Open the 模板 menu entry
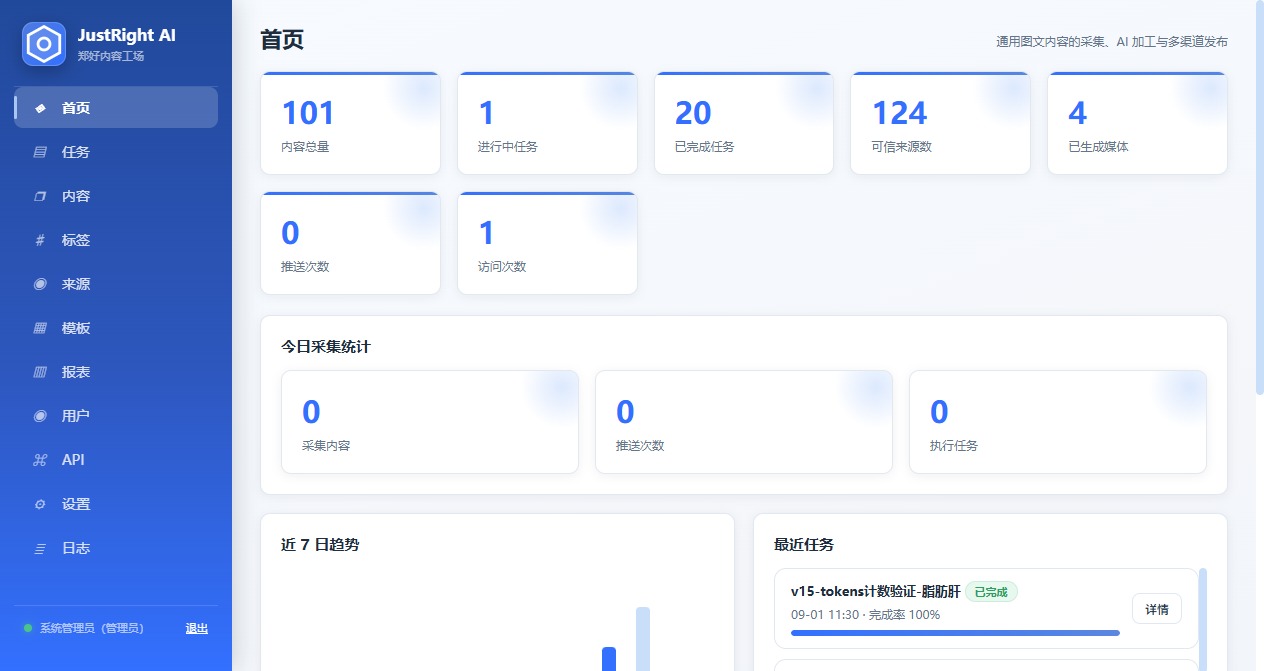Screen dimensions: 1264x671 coord(116,328)
